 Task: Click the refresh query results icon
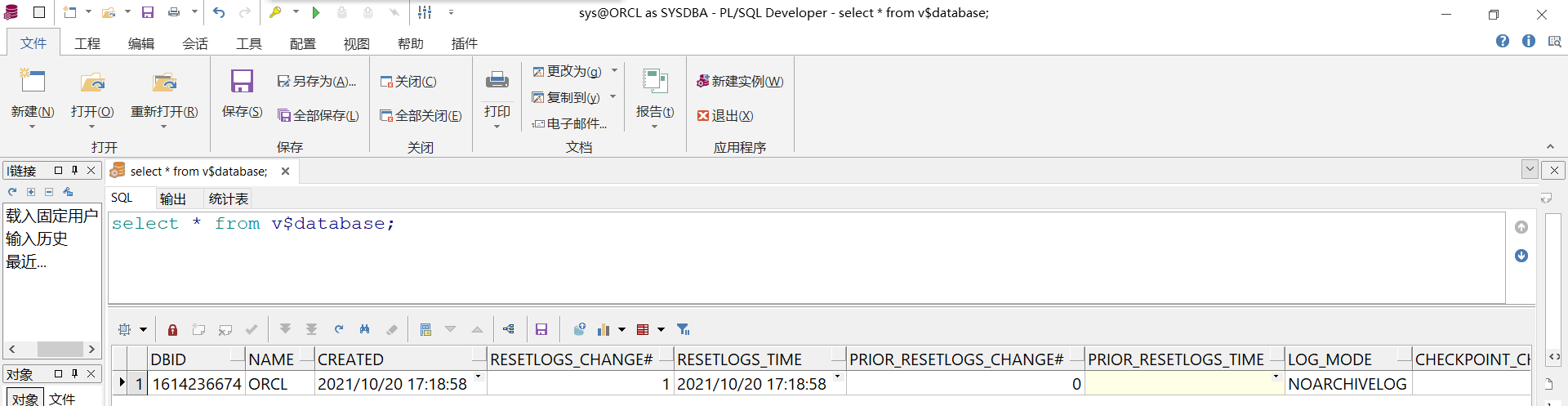point(338,329)
